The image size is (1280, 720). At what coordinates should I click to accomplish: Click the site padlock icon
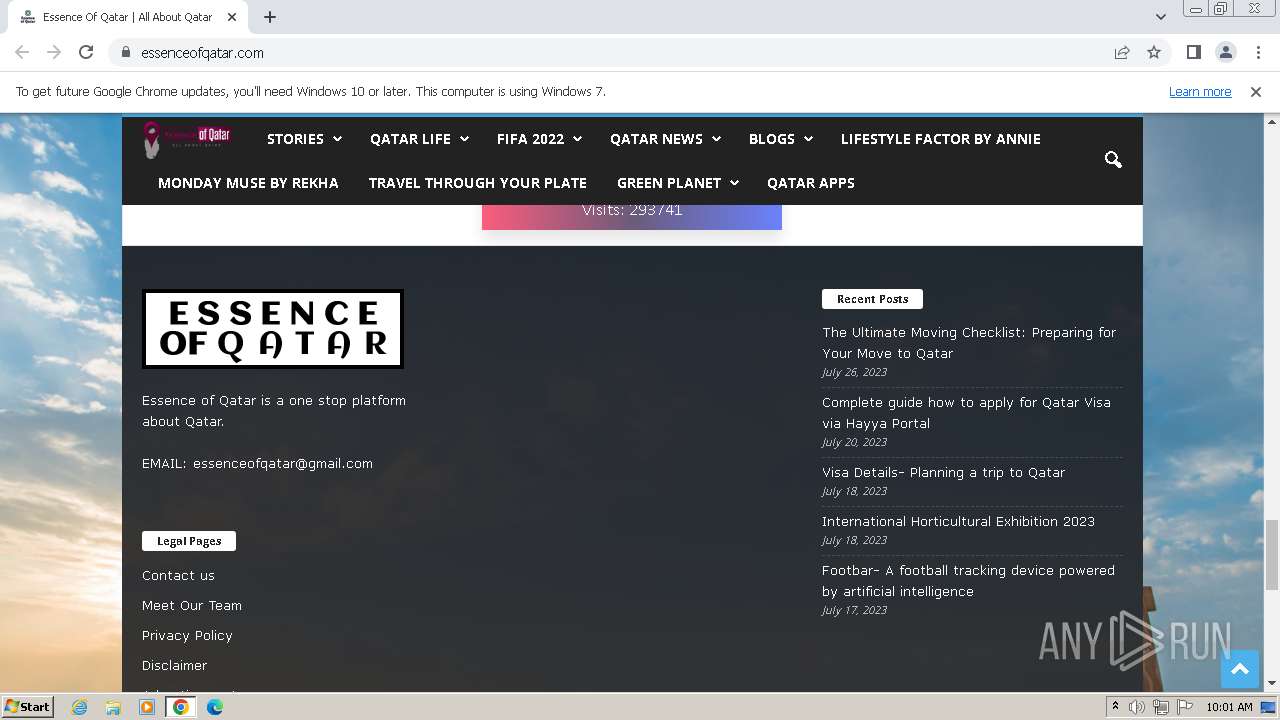tap(126, 52)
